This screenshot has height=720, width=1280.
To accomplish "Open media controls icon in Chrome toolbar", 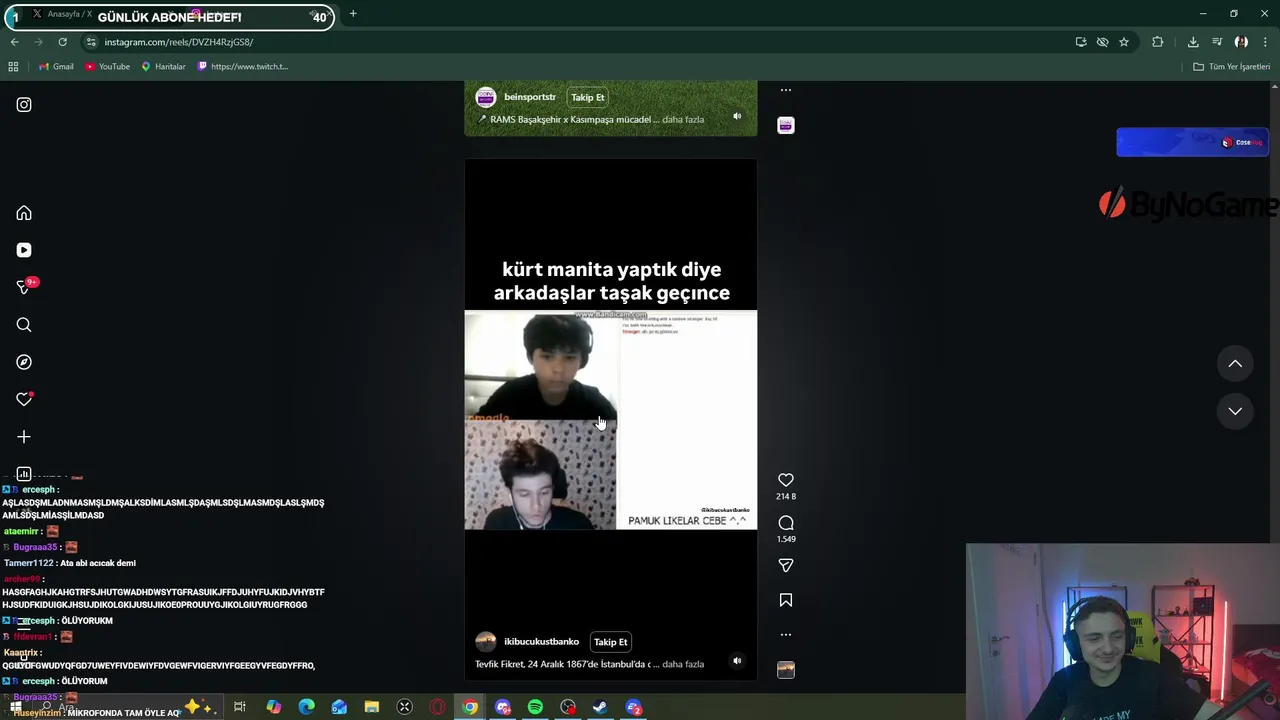I will click(1217, 42).
